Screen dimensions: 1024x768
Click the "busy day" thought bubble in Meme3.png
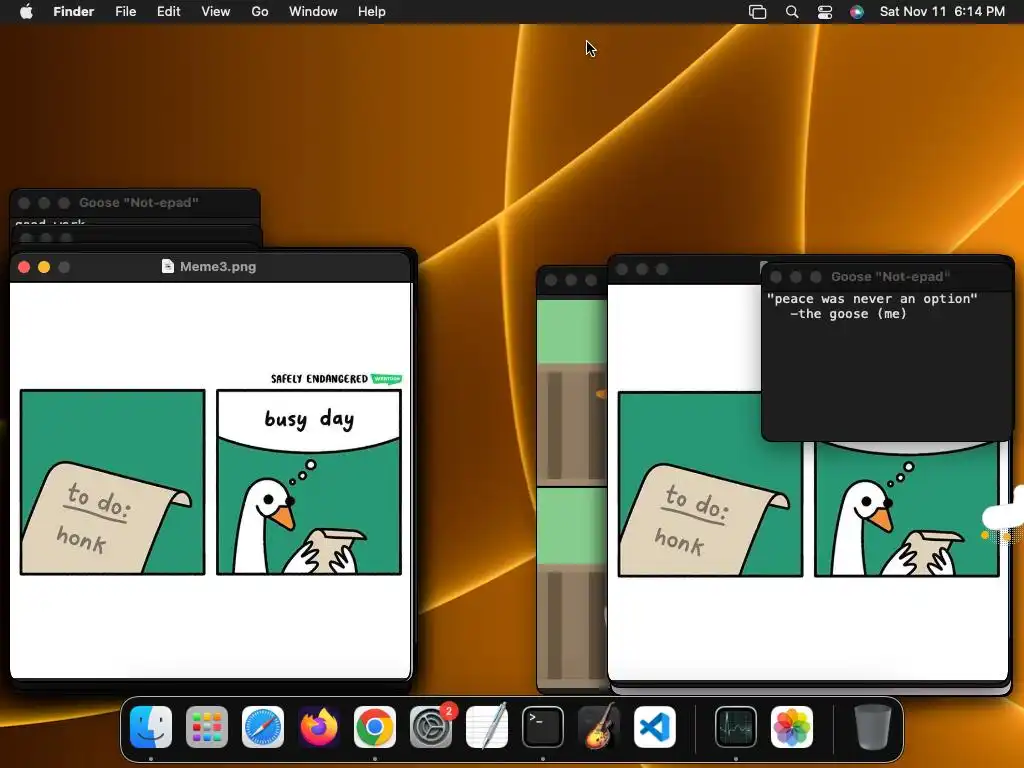309,419
